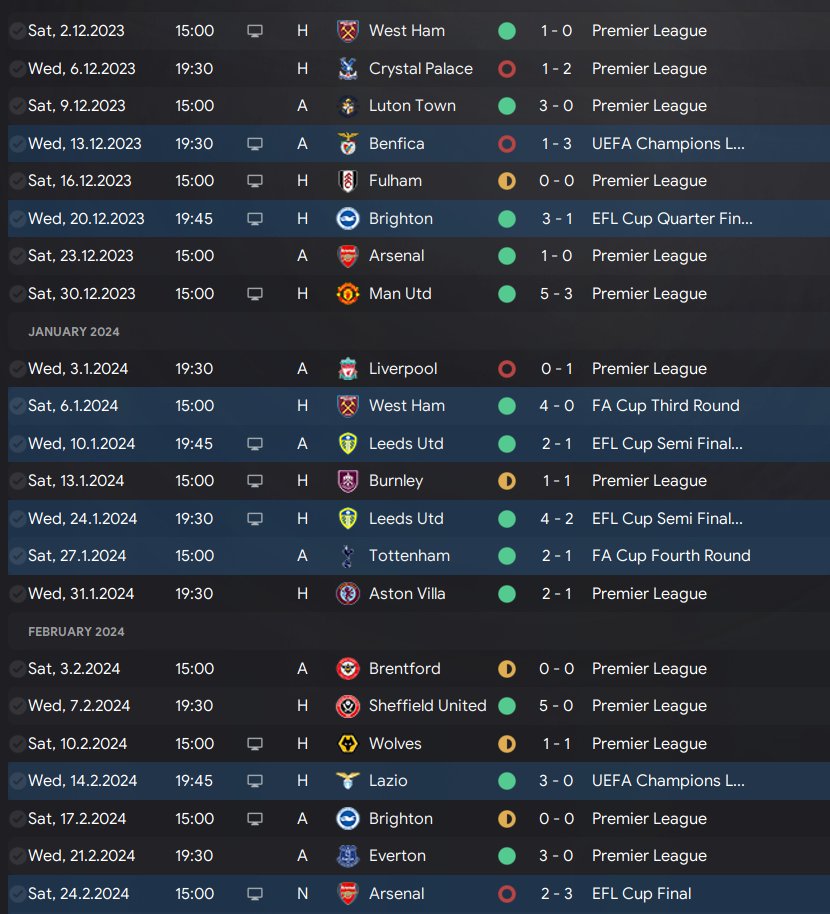Click the red loss indicator on the Liverpool match
830x914 pixels.
(x=507, y=369)
